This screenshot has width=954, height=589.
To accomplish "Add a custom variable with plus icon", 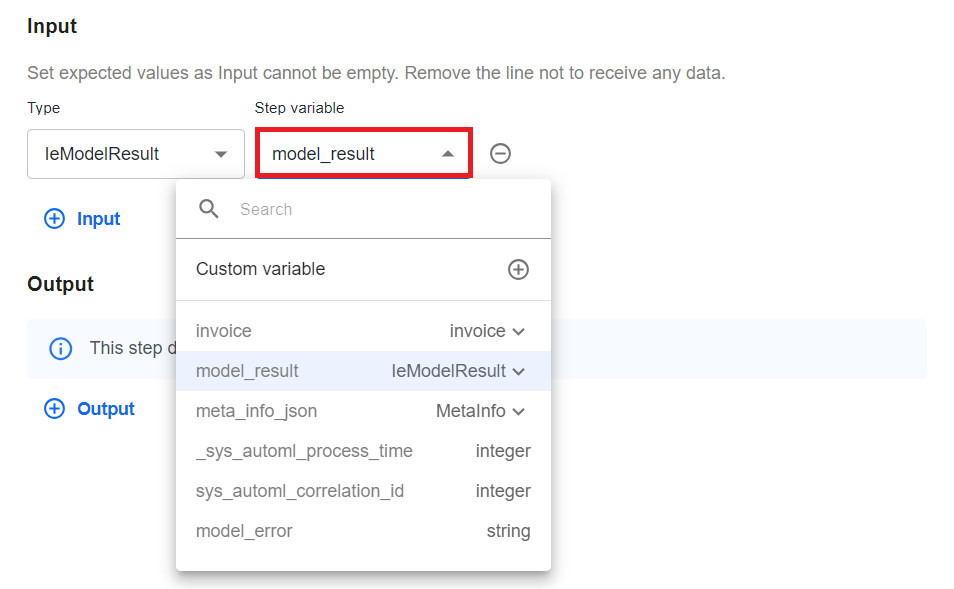I will 518,270.
